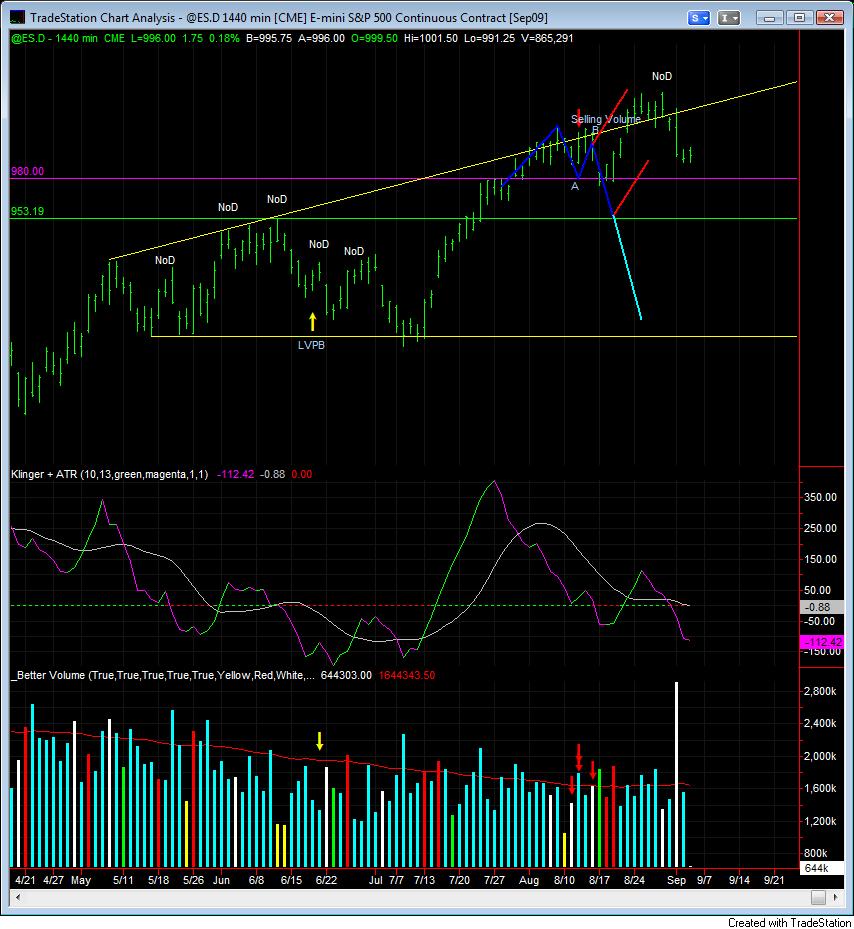The image size is (854, 929).
Task: Click the horizontal scrollbar thumb
Action: pyautogui.click(x=818, y=898)
